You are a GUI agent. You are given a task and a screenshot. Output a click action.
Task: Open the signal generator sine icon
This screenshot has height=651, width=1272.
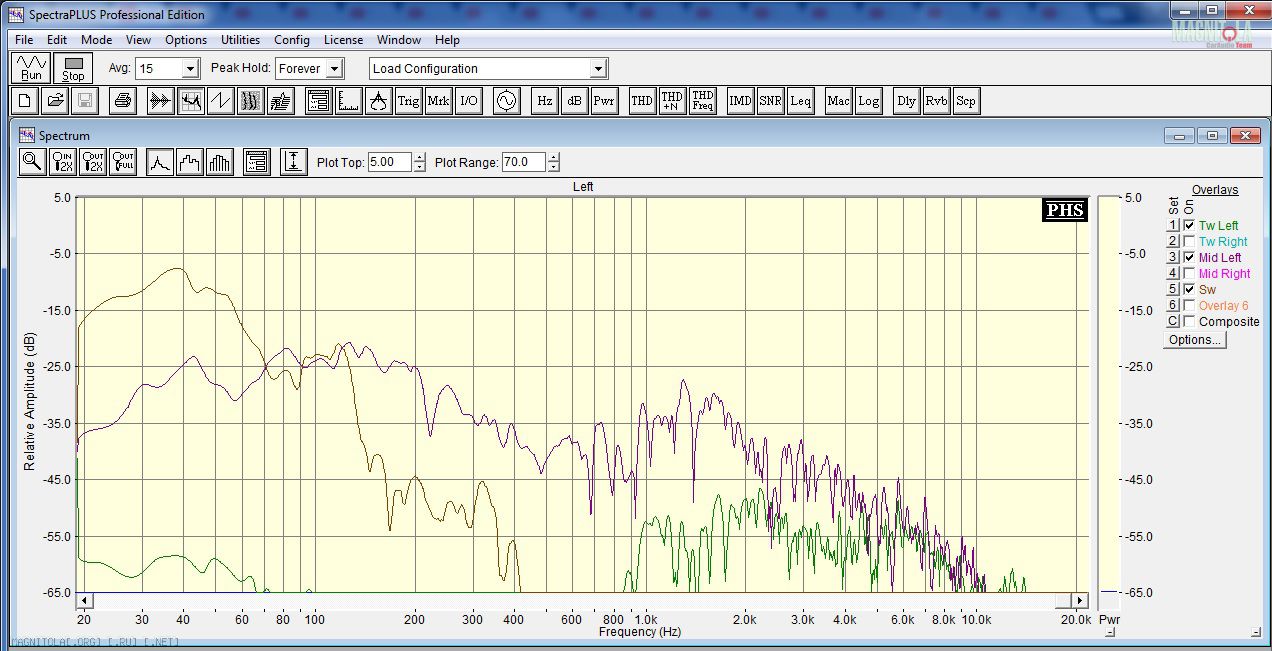click(506, 101)
